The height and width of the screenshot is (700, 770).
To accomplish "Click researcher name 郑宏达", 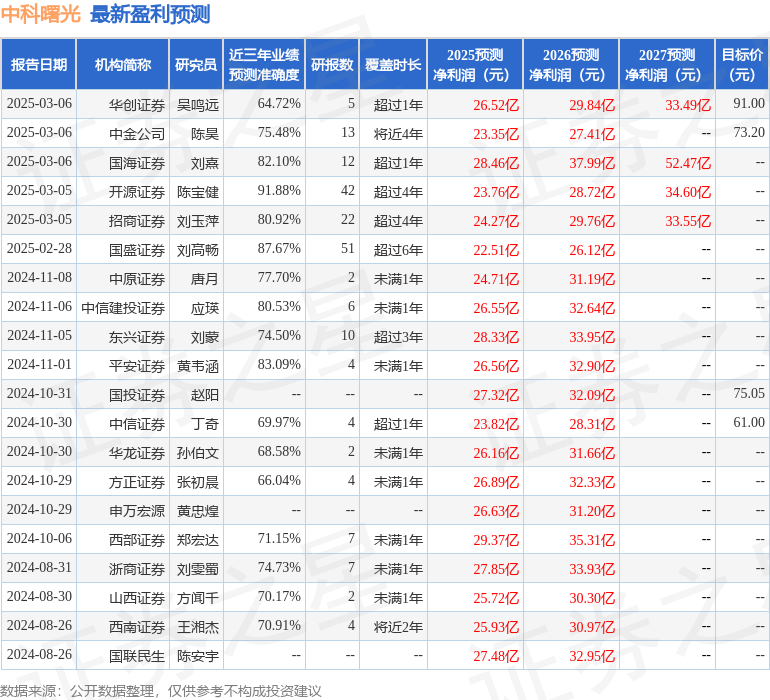I will [198, 539].
